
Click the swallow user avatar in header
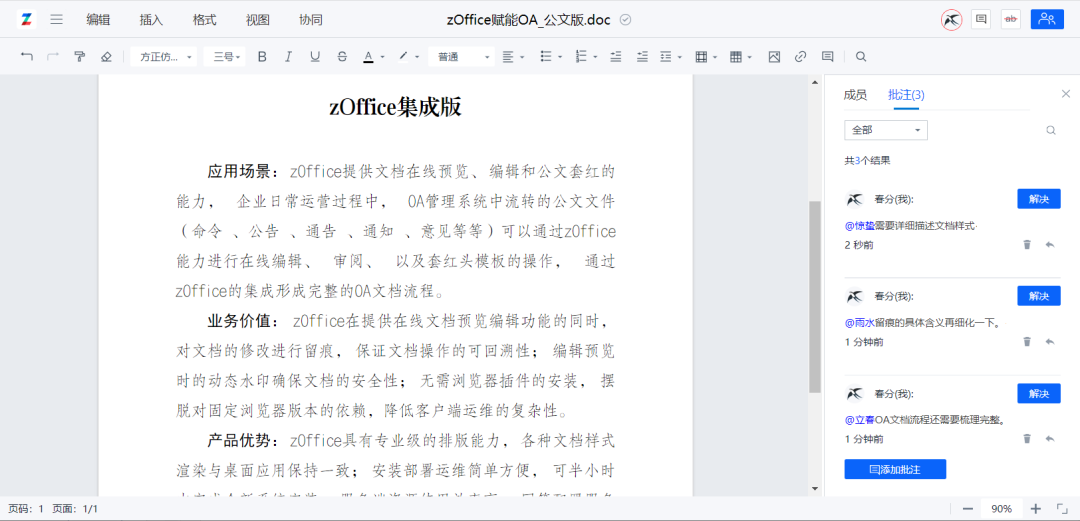[x=951, y=20]
